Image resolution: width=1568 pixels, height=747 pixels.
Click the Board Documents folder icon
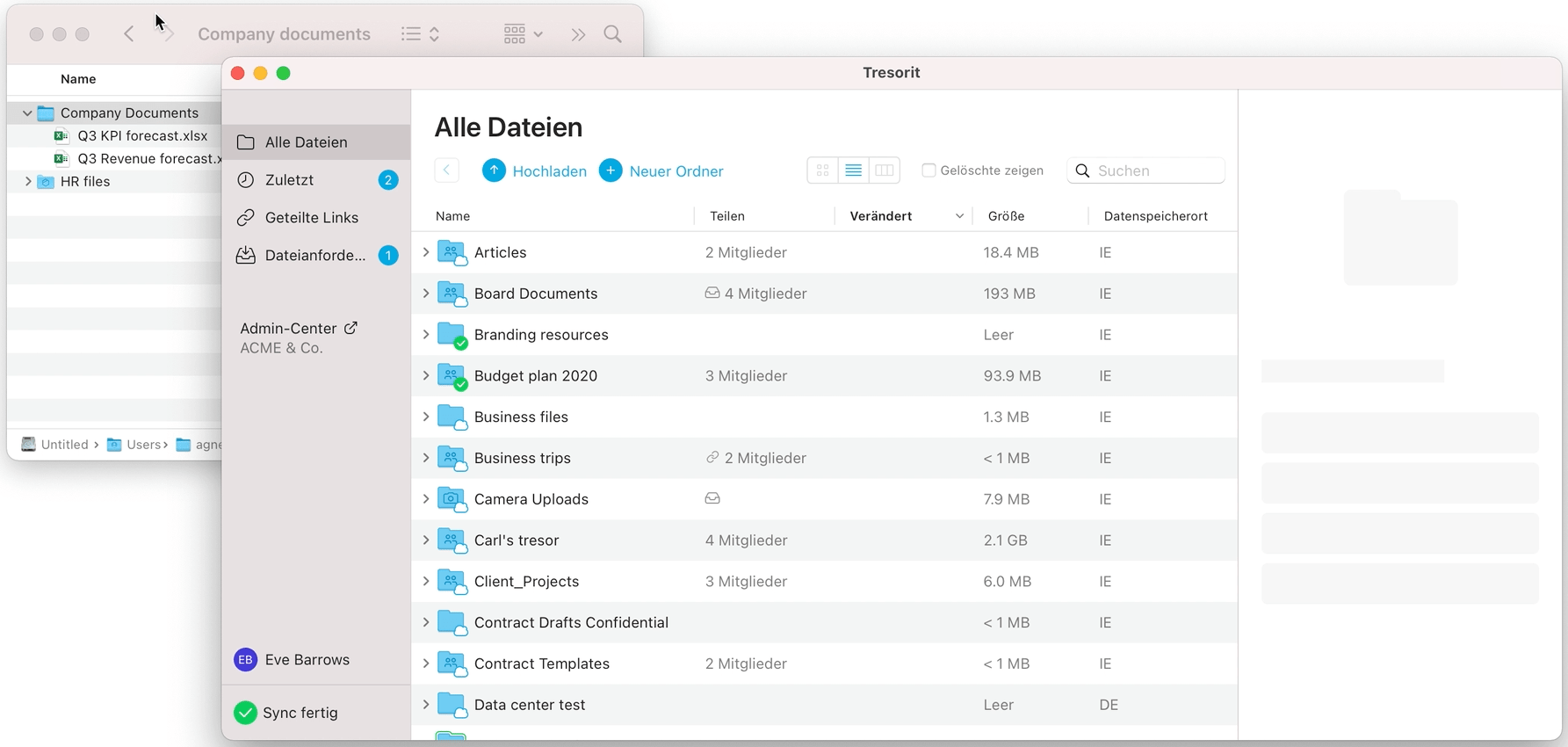pyautogui.click(x=452, y=294)
